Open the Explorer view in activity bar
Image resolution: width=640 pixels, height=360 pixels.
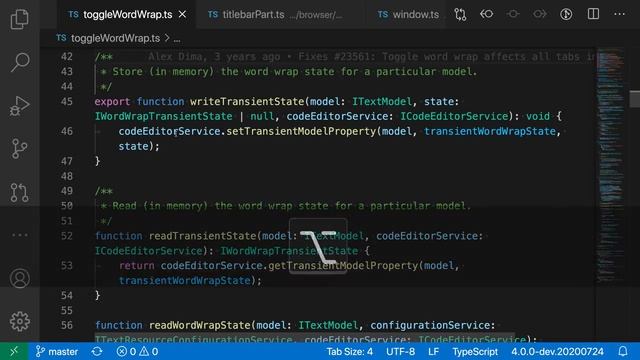pos(20,19)
